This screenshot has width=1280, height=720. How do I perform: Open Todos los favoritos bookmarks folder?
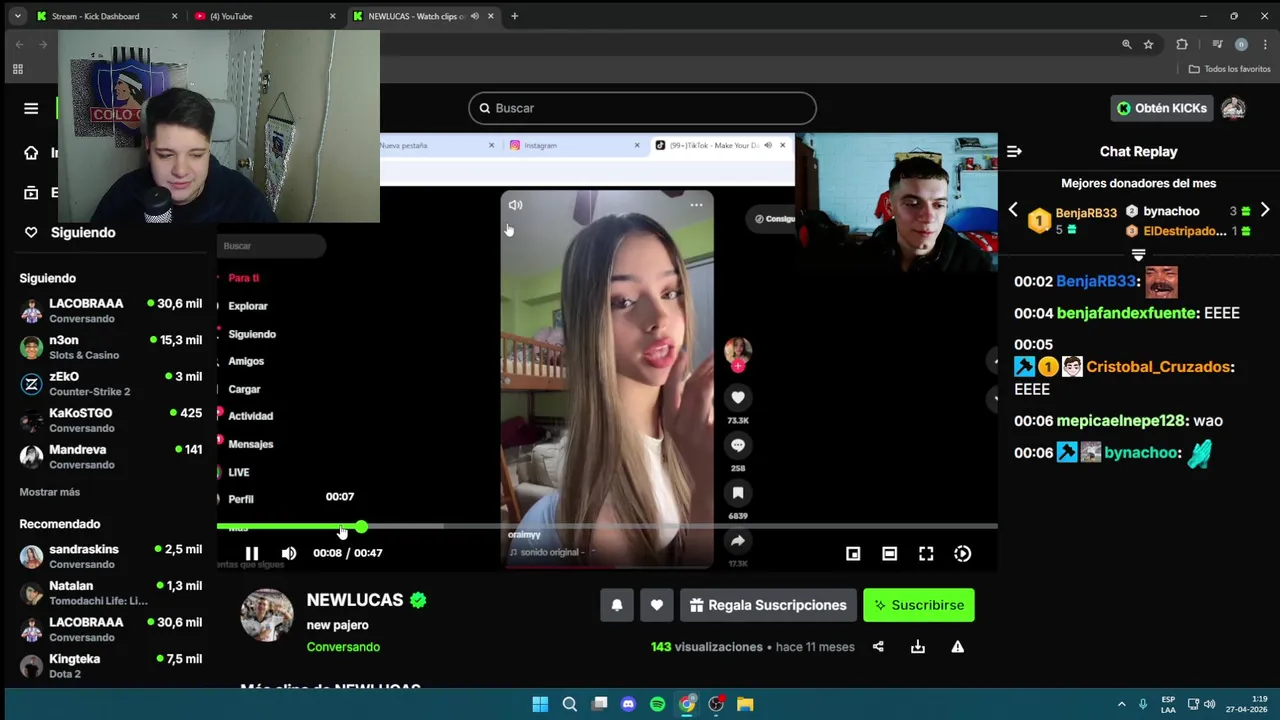pos(1229,69)
